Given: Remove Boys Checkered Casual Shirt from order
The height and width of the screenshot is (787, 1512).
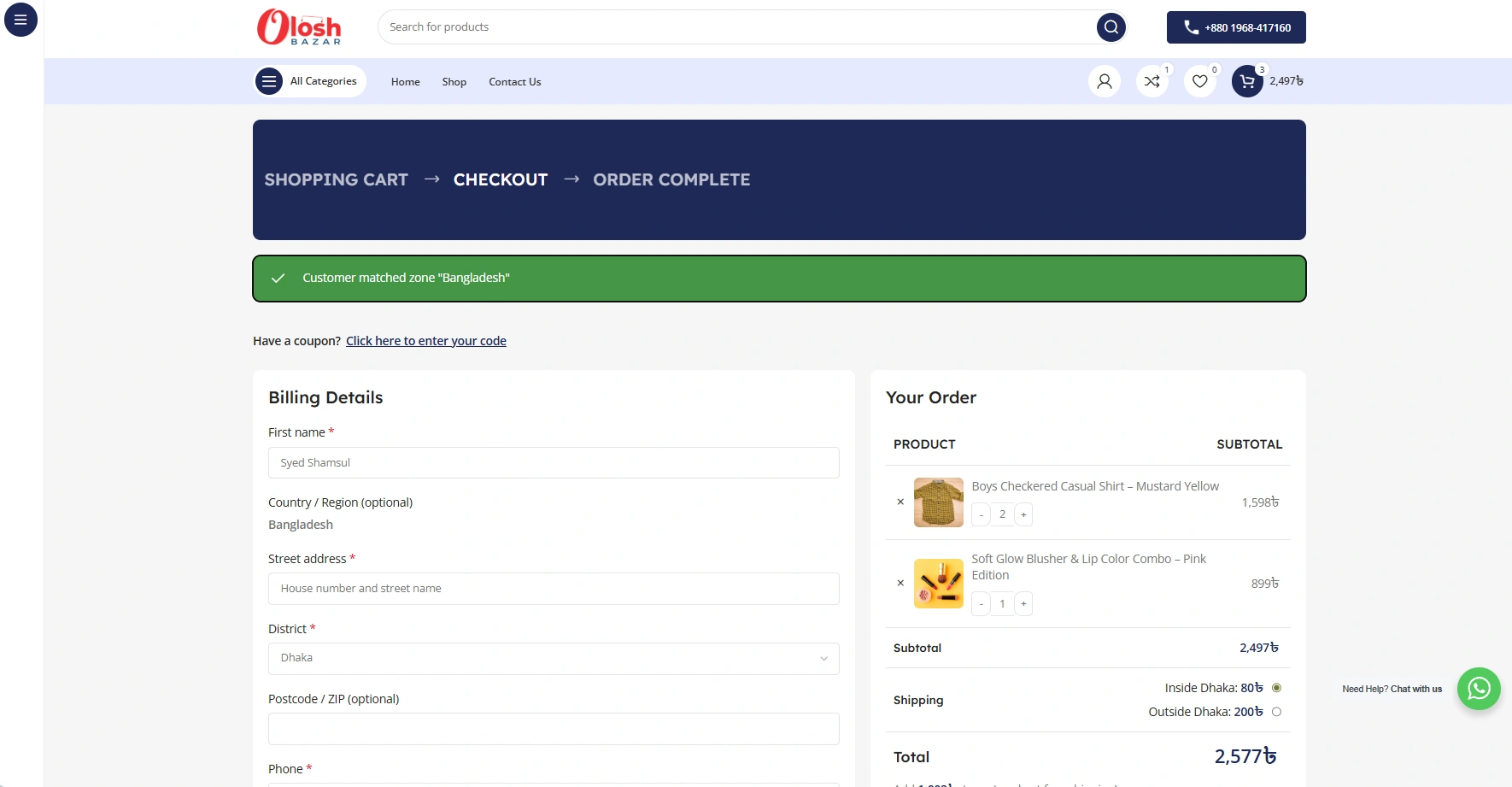Looking at the screenshot, I should click(x=900, y=502).
